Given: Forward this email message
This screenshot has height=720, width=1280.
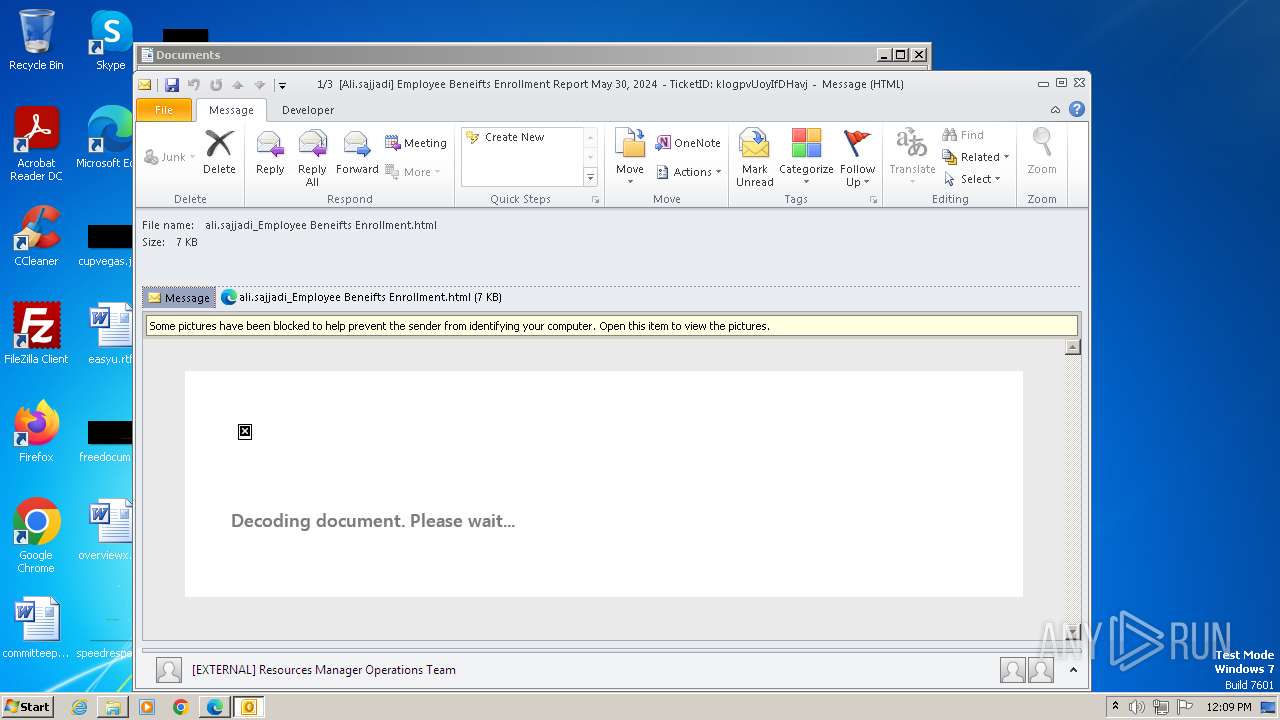Looking at the screenshot, I should pyautogui.click(x=357, y=153).
